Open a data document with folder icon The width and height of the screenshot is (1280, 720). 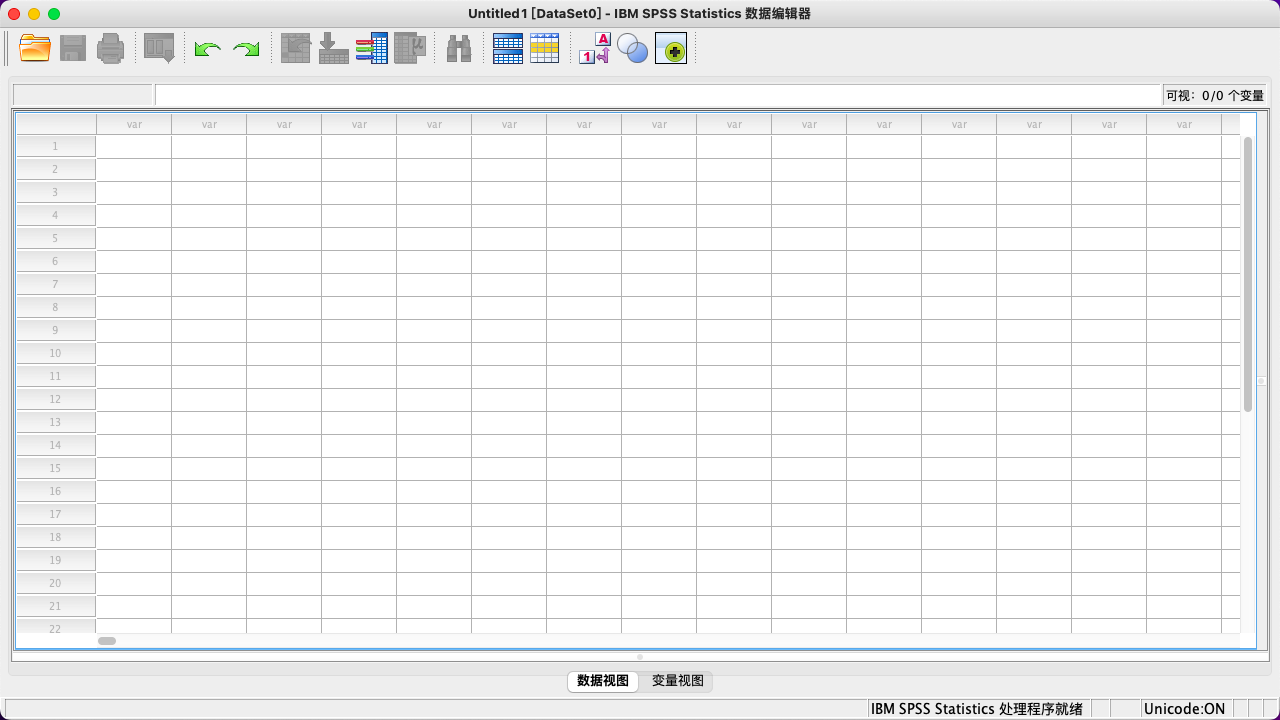[x=35, y=48]
